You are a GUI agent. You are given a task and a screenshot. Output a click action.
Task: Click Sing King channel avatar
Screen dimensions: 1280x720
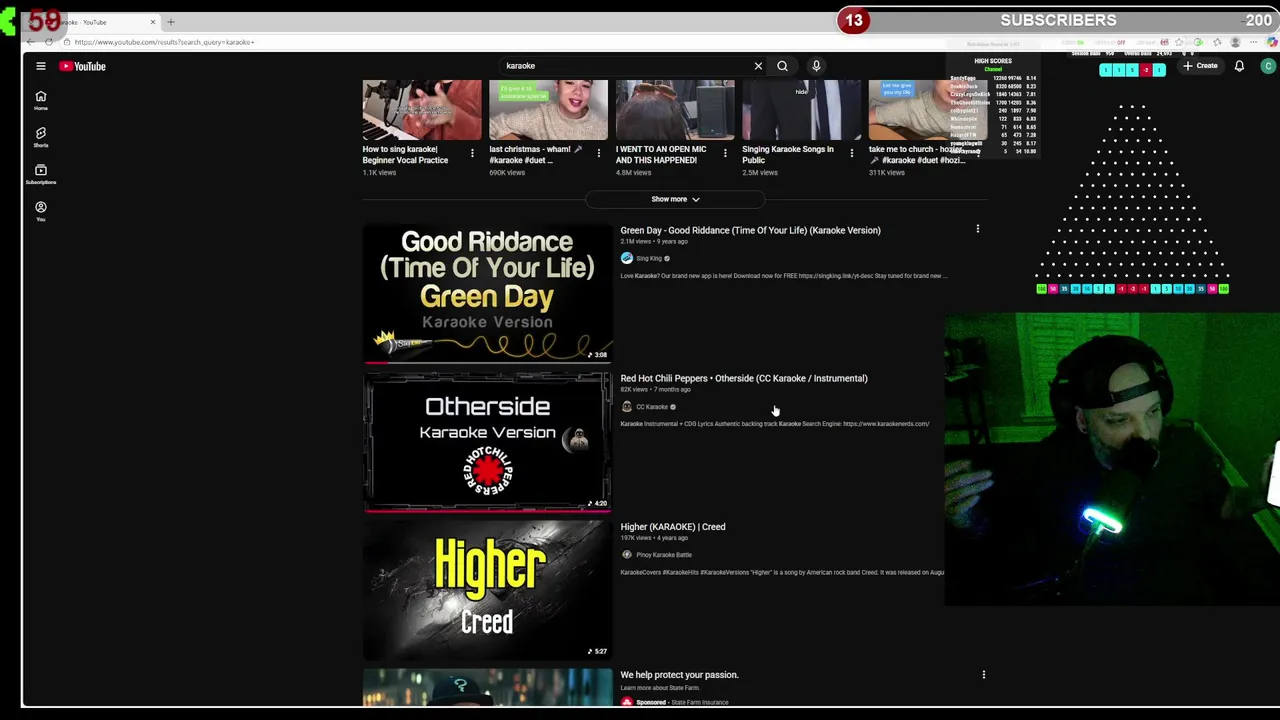tap(627, 258)
